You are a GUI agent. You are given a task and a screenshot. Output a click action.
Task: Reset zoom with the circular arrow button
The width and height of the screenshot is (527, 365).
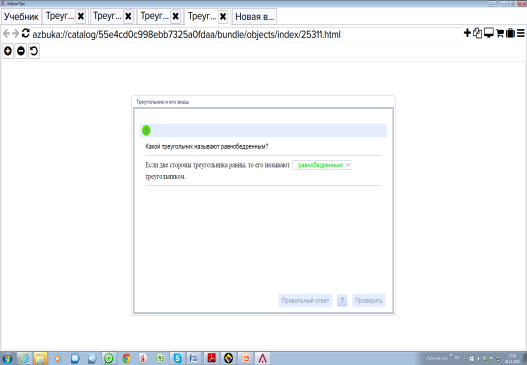pos(34,51)
